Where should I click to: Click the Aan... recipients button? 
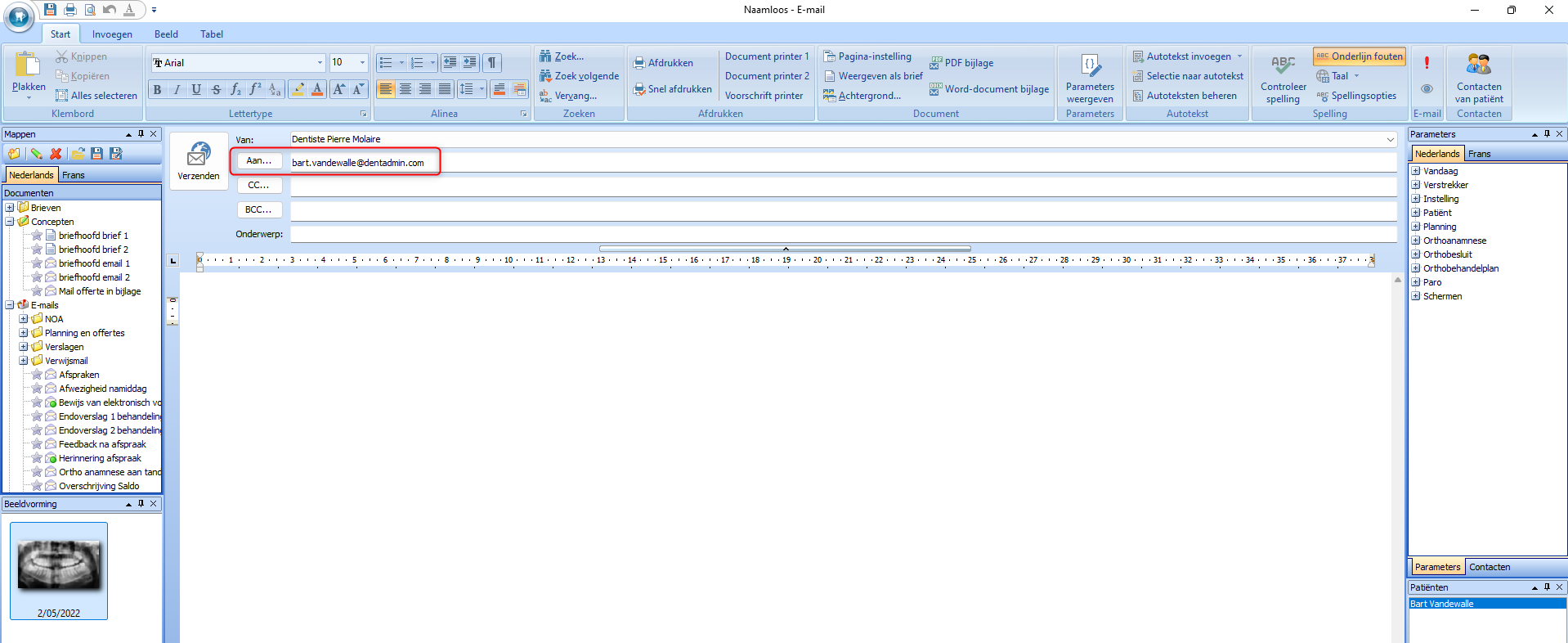click(x=259, y=161)
